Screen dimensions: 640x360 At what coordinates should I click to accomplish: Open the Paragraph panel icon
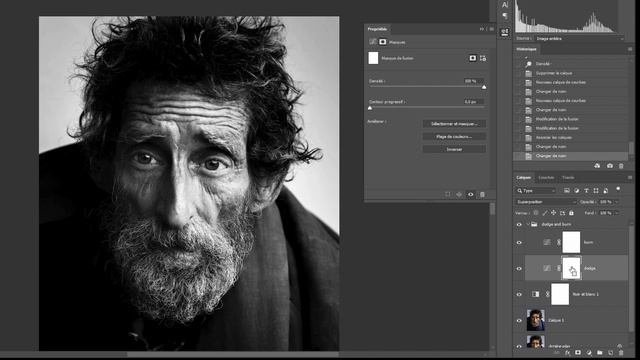coord(505,16)
